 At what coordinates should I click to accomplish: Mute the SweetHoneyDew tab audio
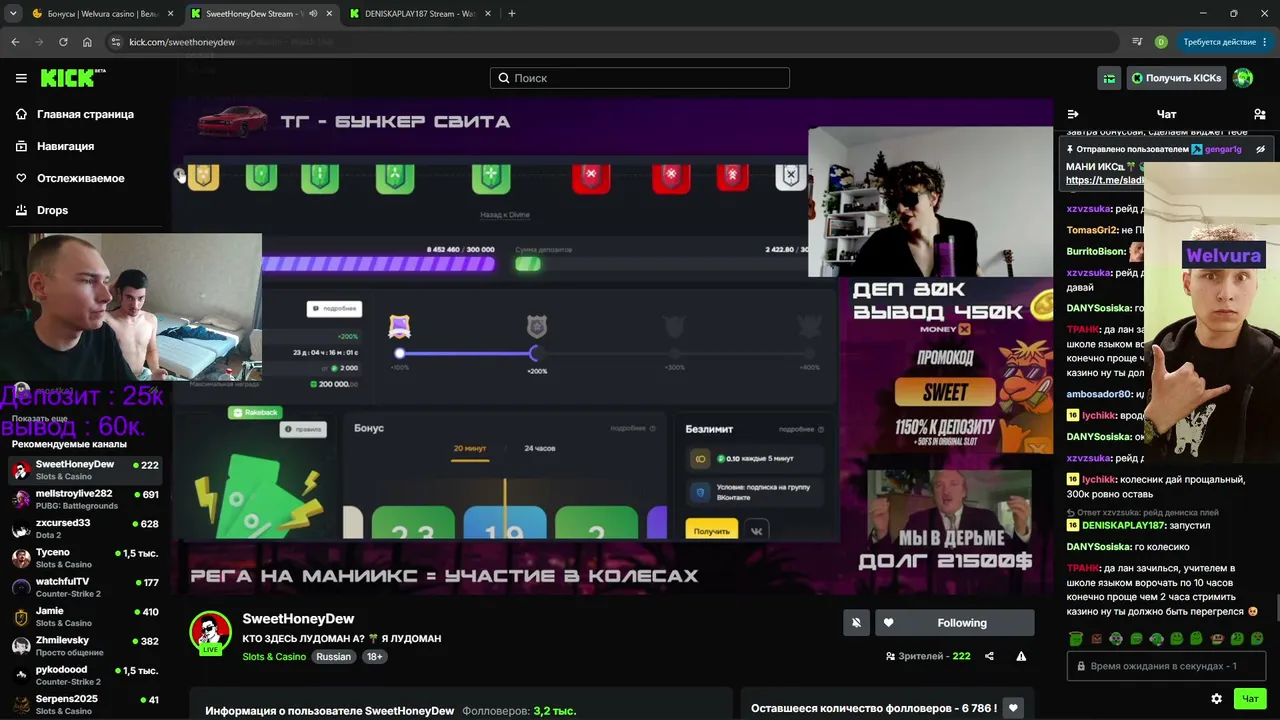[x=313, y=14]
